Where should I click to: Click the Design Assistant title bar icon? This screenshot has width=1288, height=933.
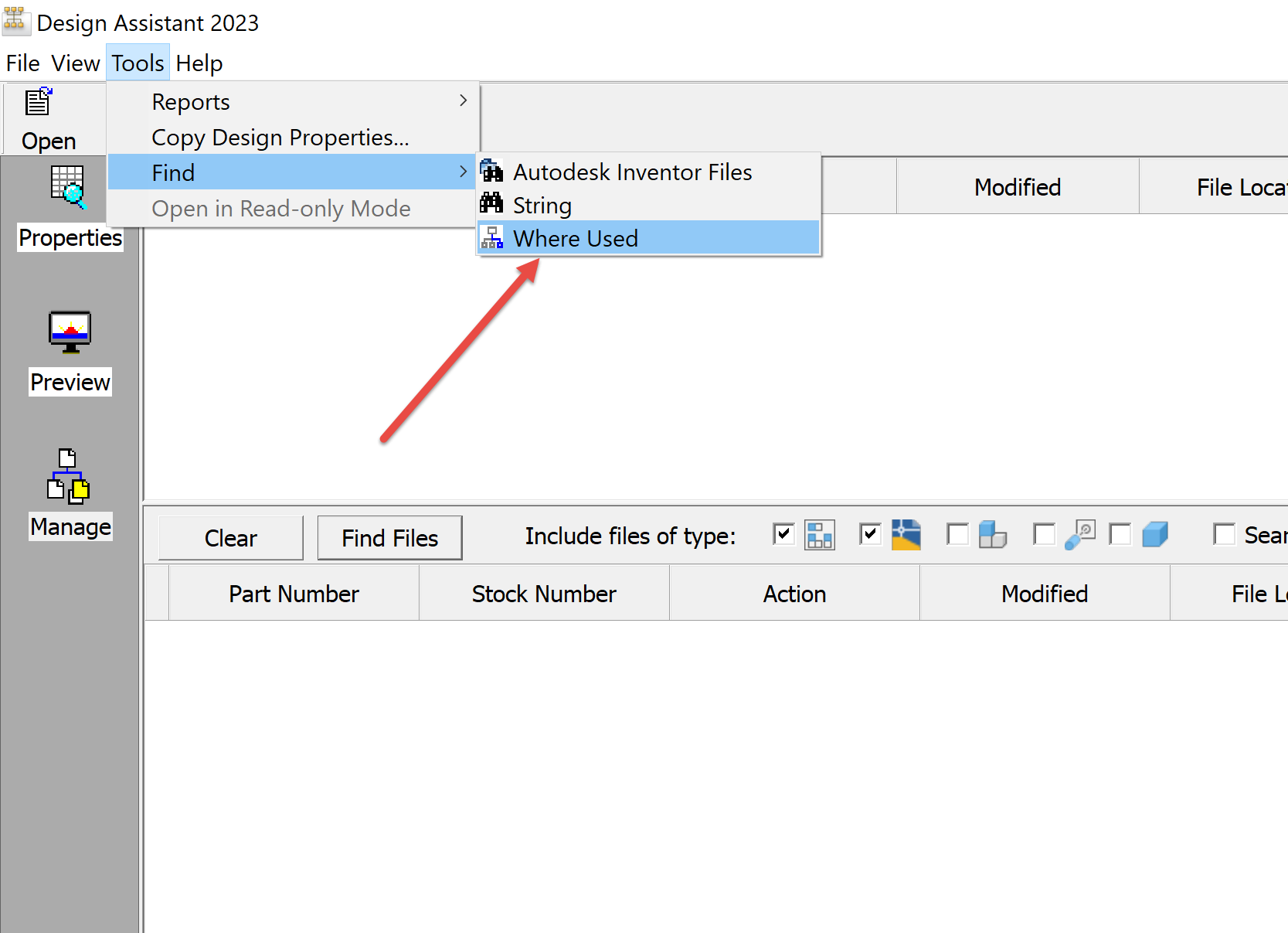click(15, 20)
